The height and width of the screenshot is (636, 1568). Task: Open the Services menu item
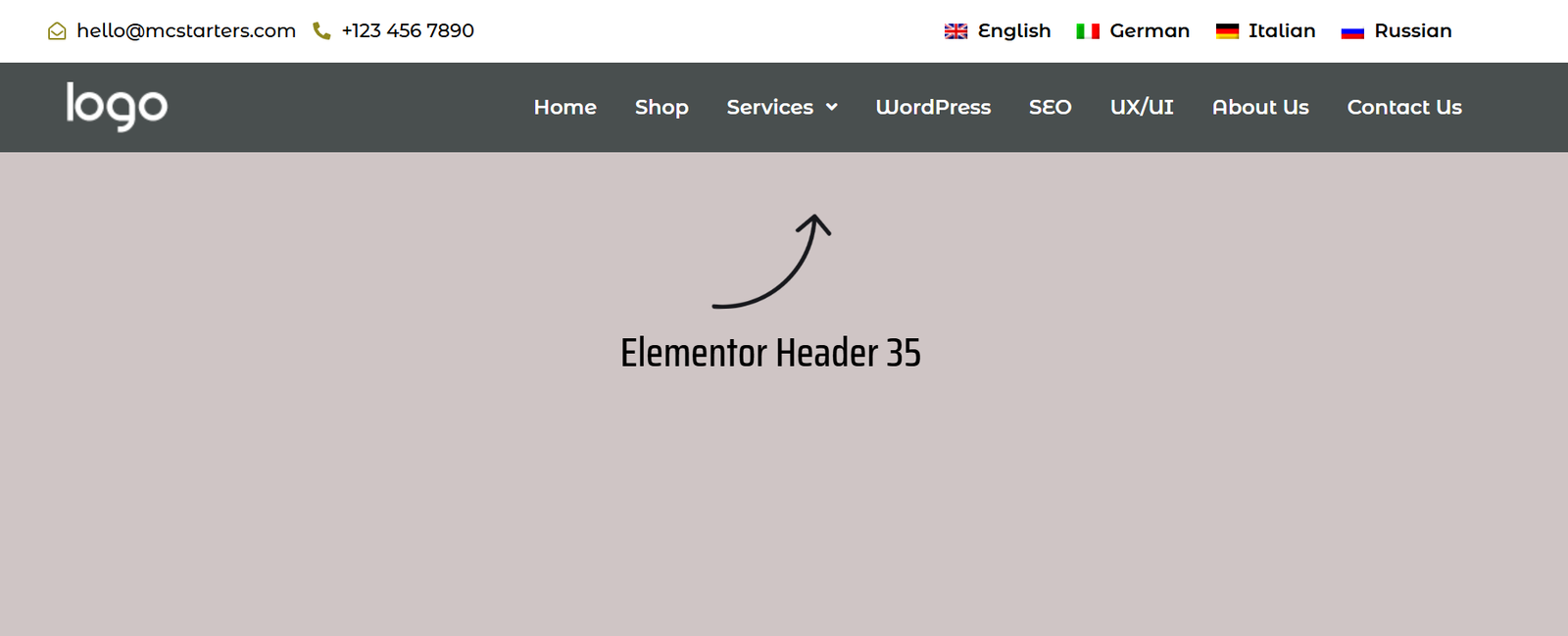[770, 107]
